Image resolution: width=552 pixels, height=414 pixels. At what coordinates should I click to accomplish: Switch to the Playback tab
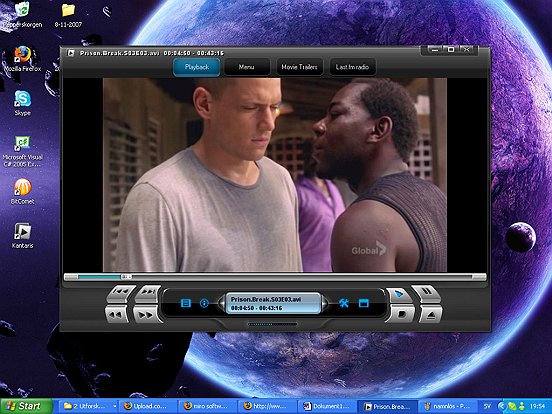click(x=196, y=67)
